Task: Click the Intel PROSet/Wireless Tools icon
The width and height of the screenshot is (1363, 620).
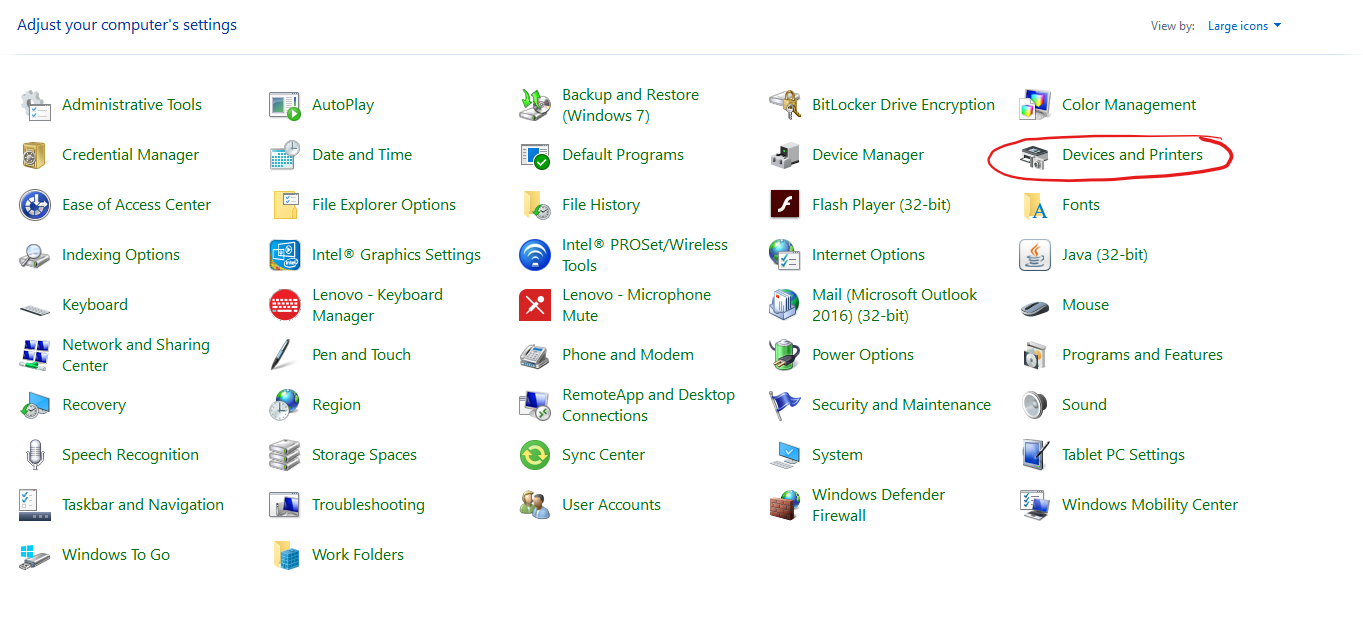Action: point(535,255)
